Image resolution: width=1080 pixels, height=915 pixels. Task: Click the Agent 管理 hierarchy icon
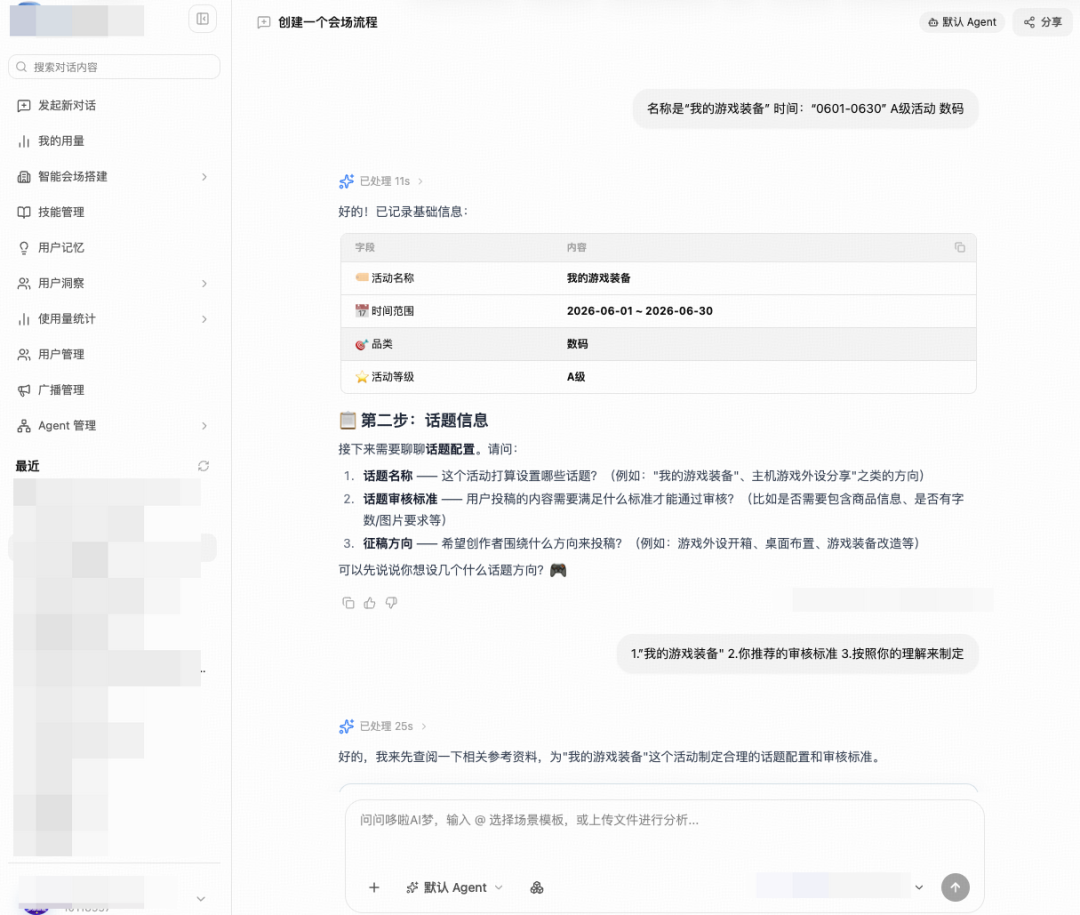pyautogui.click(x=23, y=426)
